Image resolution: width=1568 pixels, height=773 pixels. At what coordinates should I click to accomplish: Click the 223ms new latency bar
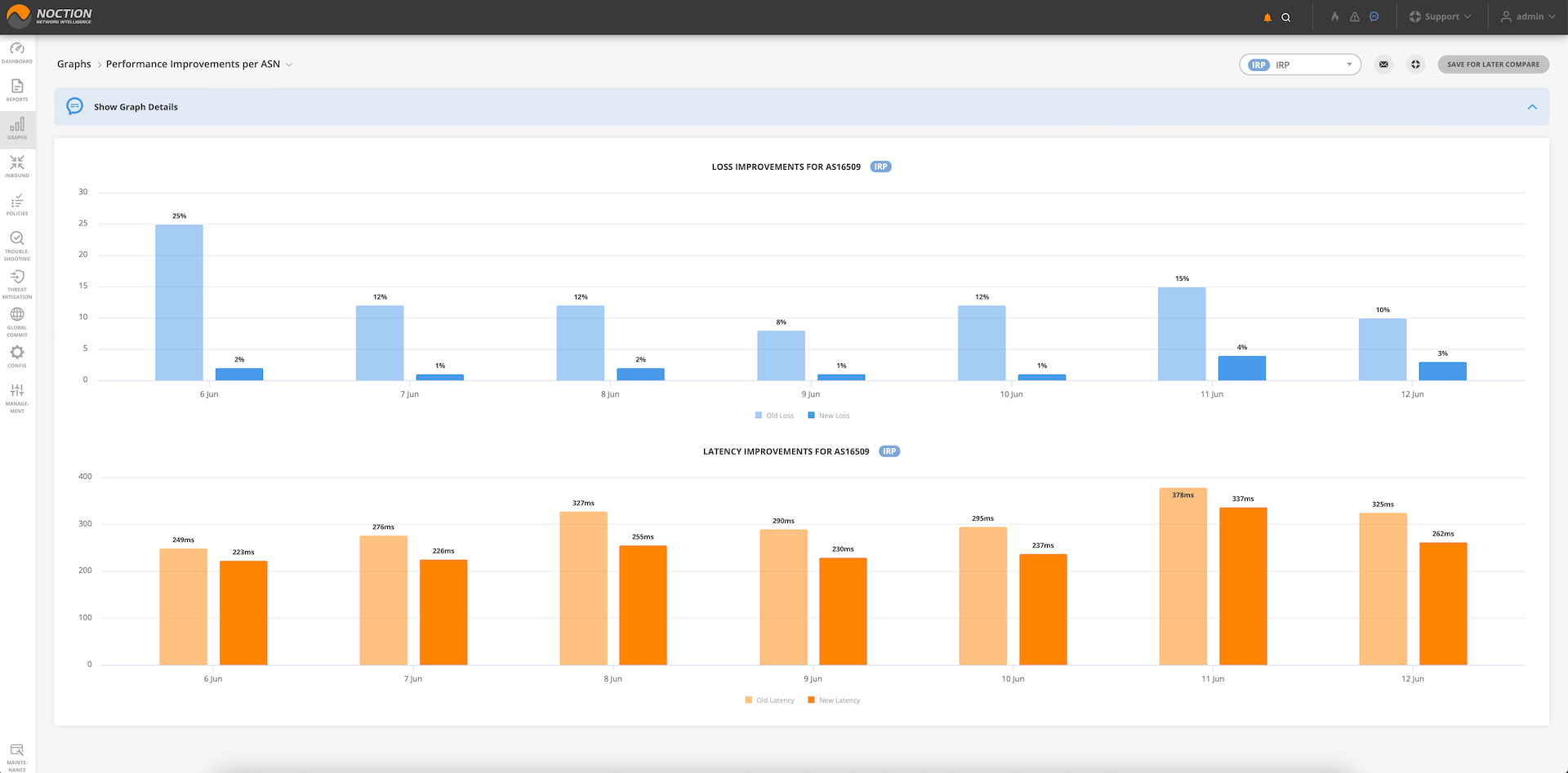(x=243, y=613)
